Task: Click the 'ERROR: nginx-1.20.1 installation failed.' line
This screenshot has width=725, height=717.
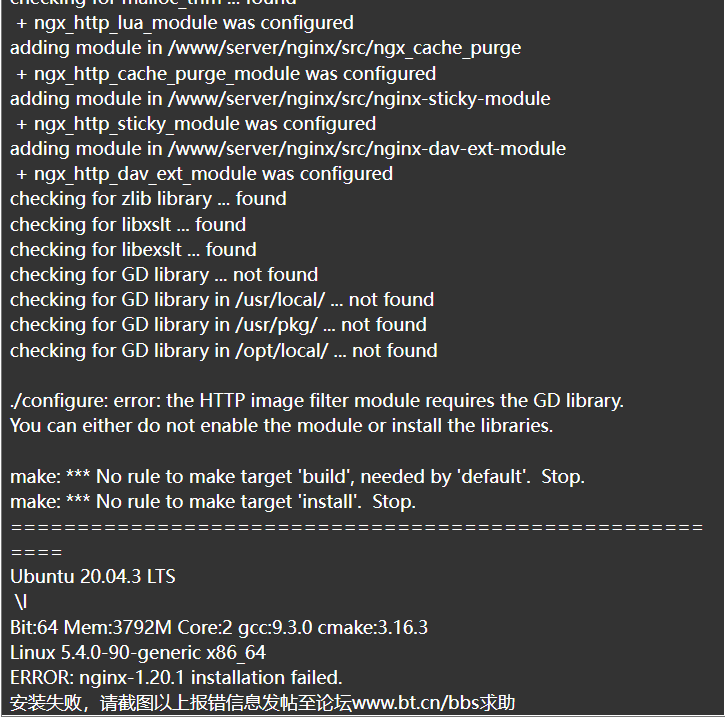Action: point(176,678)
